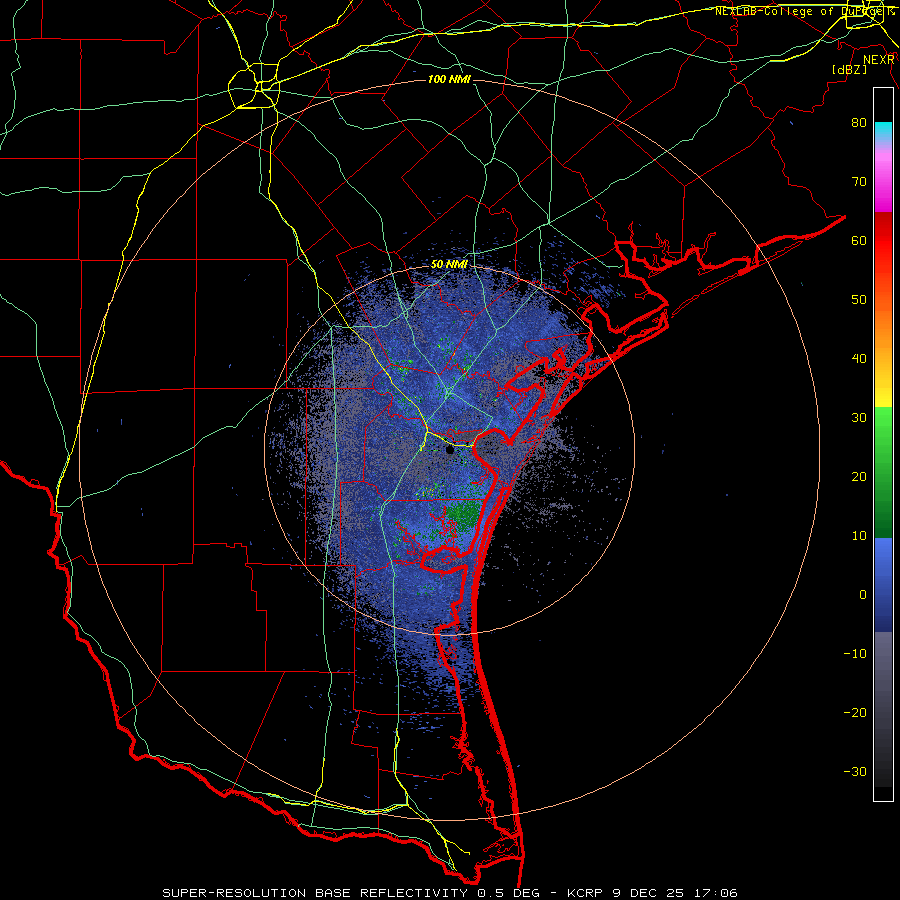Click the 70 value on dBZ scale

pos(859,181)
